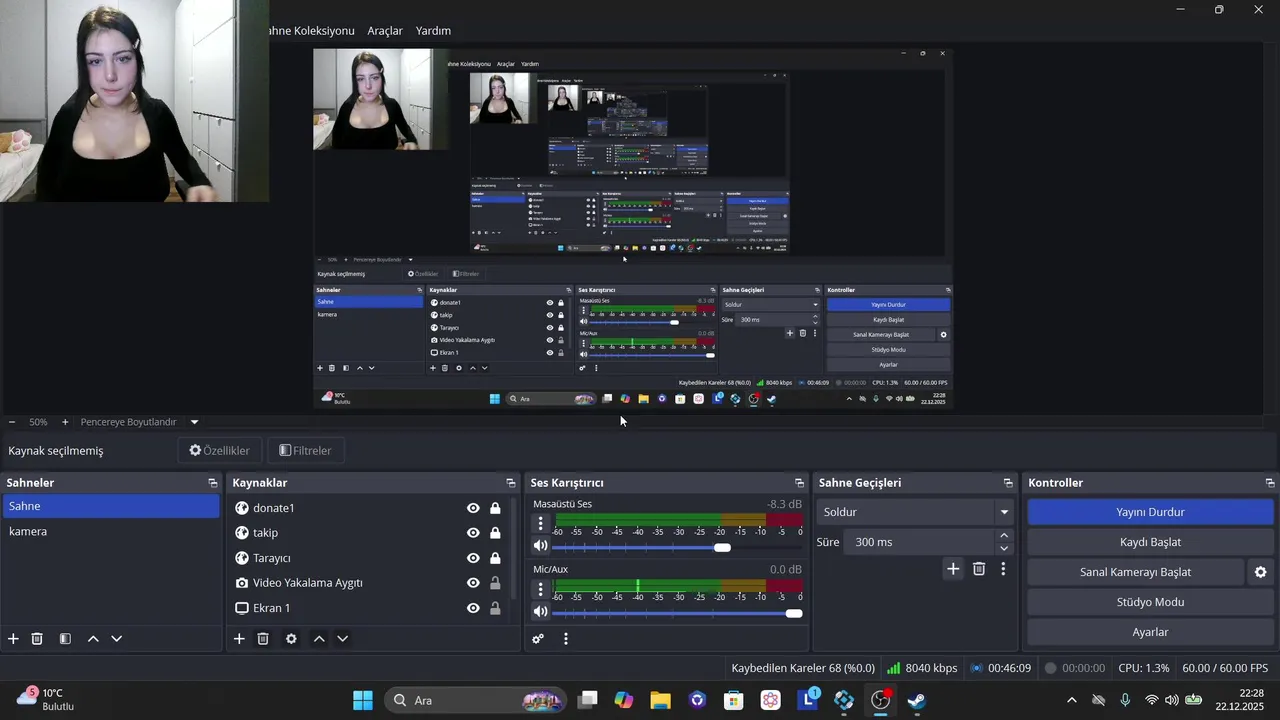Open transition properties three-dot menu
This screenshot has height=720, width=1280.
coord(1003,568)
